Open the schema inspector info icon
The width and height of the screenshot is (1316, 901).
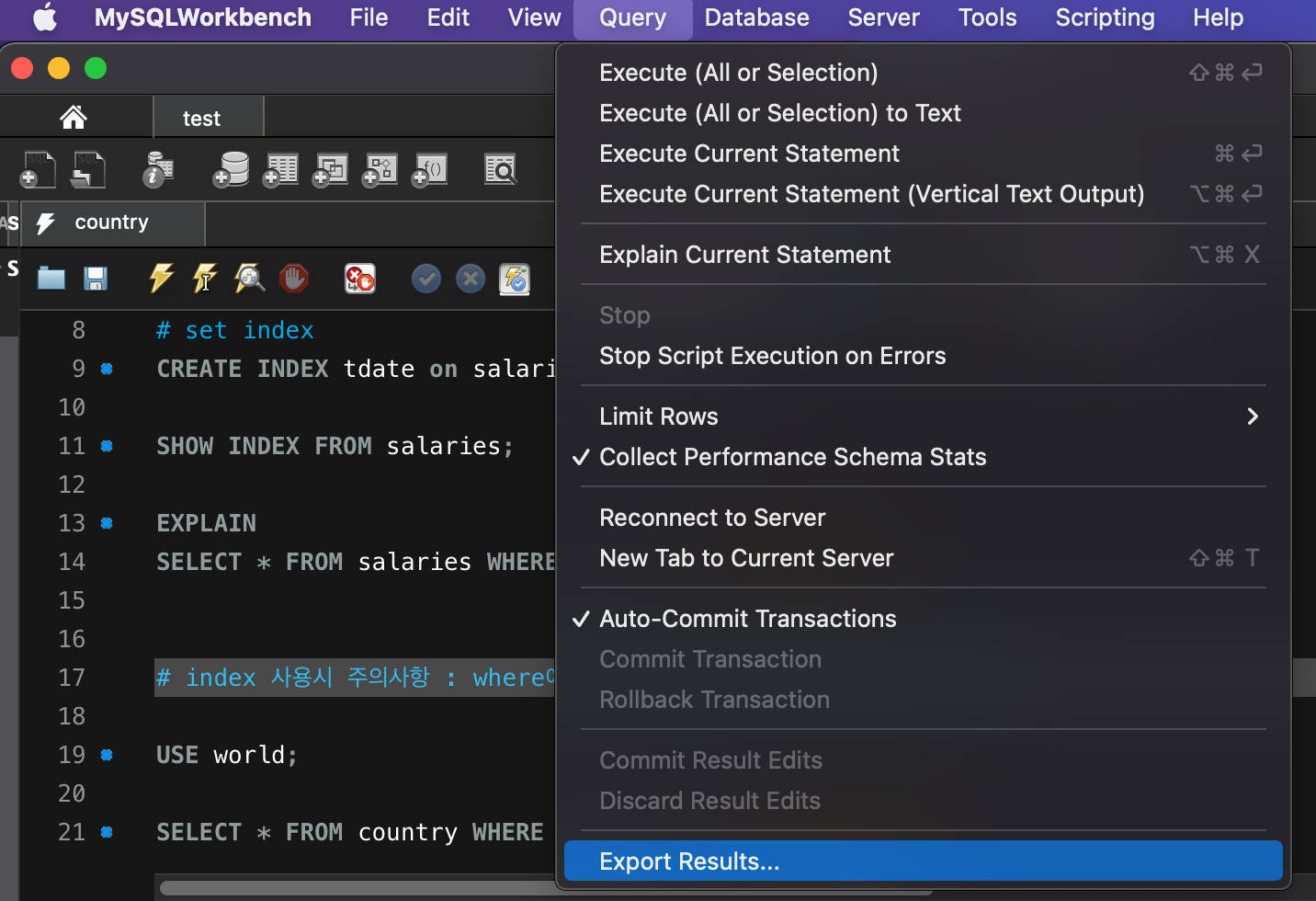tap(158, 169)
